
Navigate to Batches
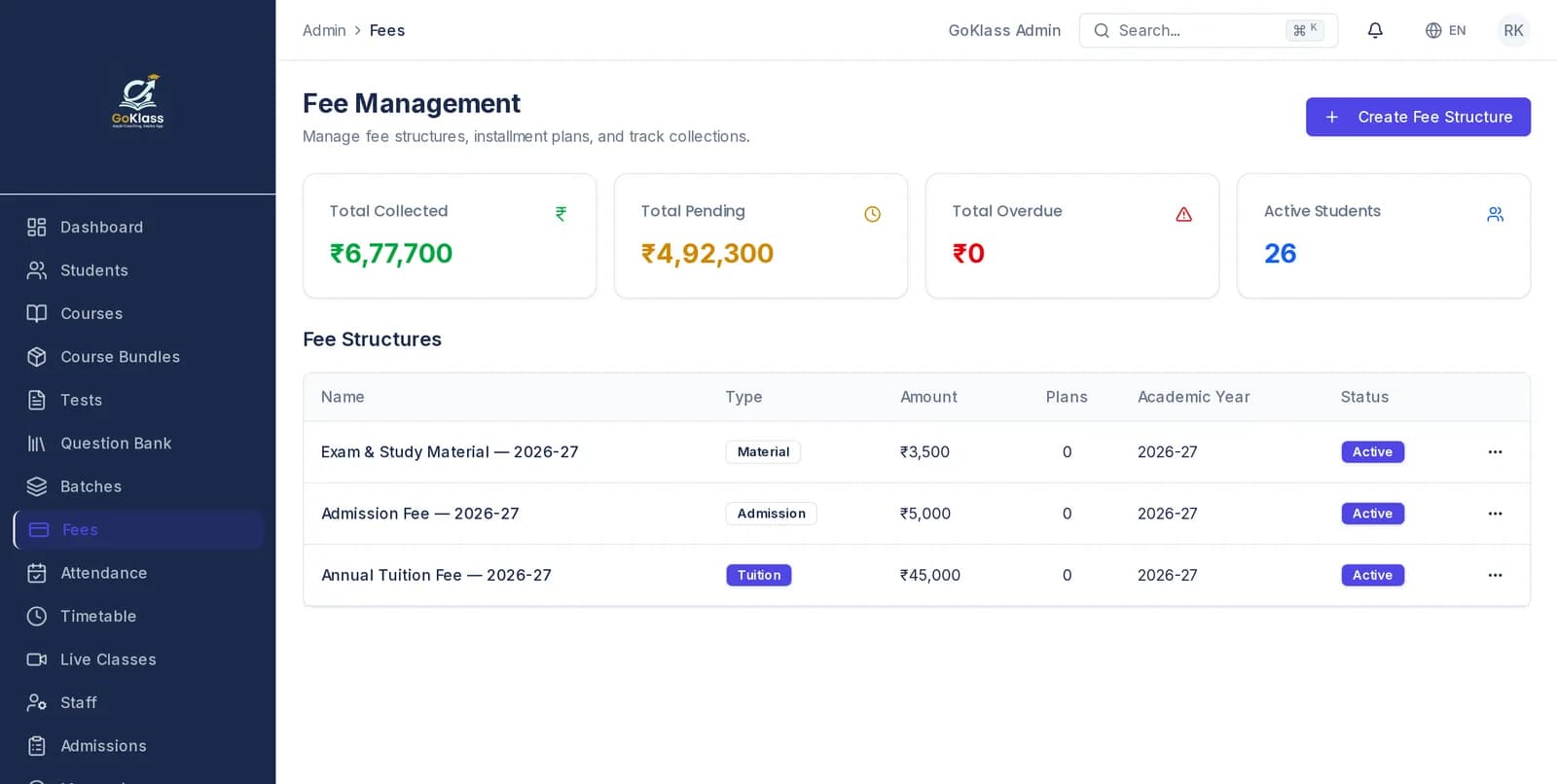(x=138, y=486)
